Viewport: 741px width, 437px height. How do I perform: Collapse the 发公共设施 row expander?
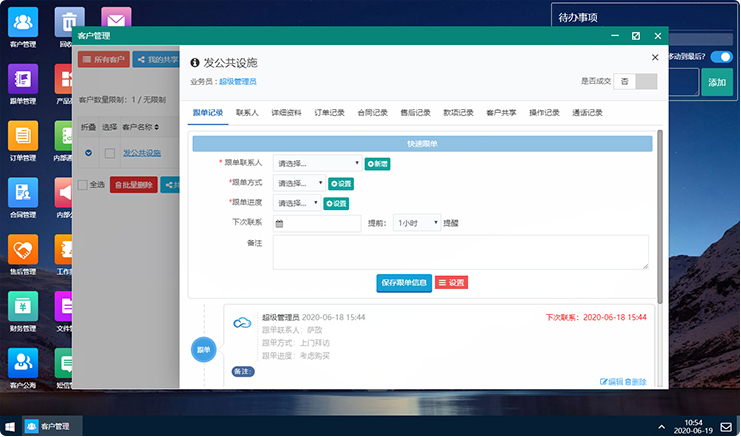88,153
